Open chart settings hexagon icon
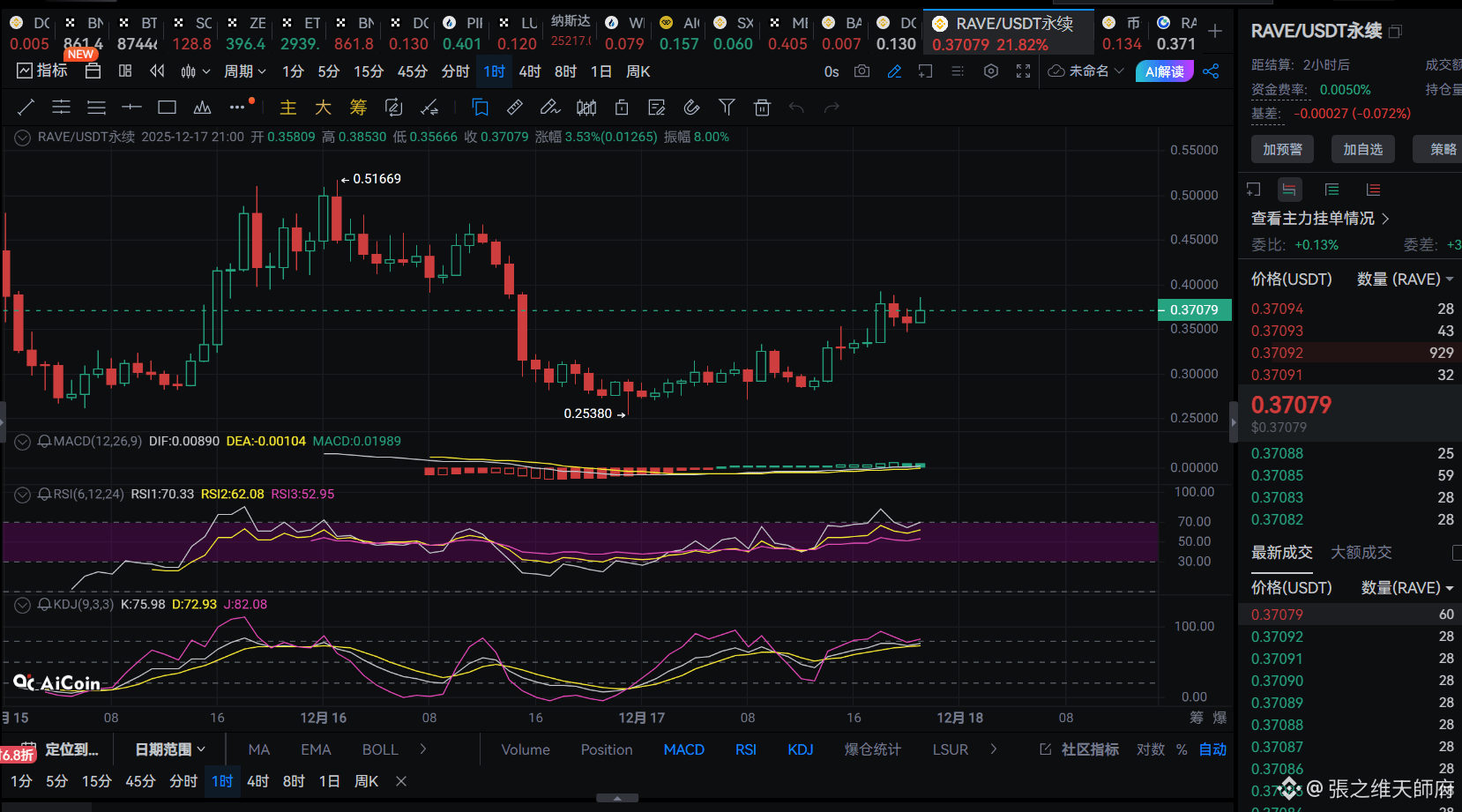The image size is (1462, 812). coord(991,71)
